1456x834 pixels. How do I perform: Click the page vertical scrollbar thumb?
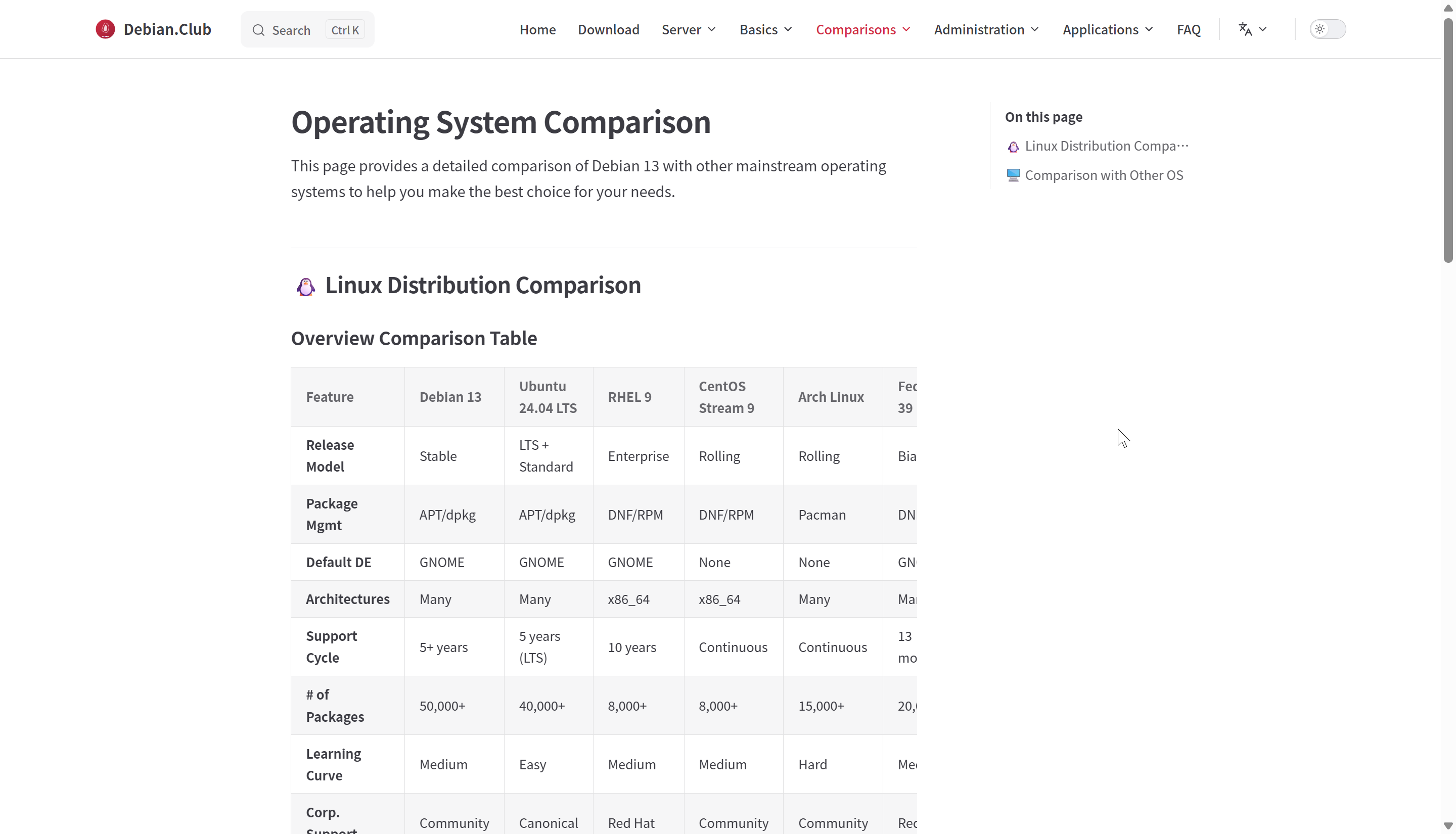click(1448, 141)
